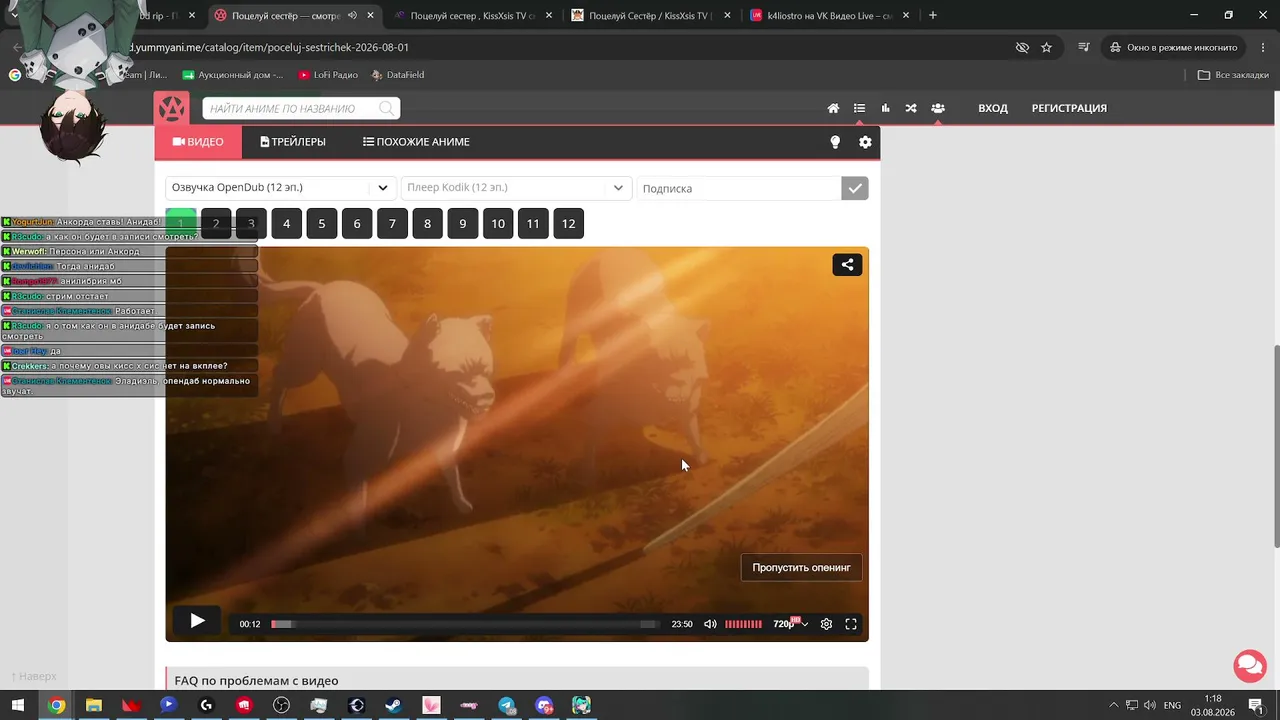Select episode 10
The width and height of the screenshot is (1280, 720).
click(498, 224)
